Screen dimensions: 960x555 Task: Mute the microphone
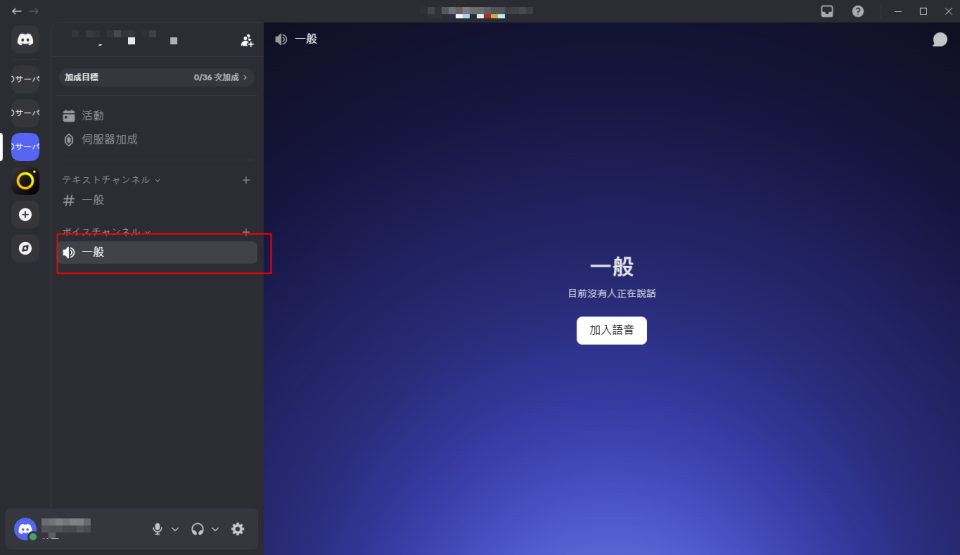[157, 529]
